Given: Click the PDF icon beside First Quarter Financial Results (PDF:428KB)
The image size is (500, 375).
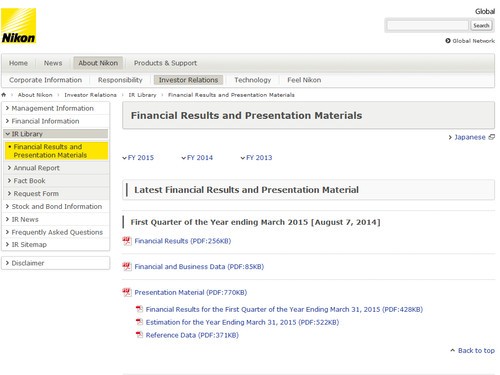Looking at the screenshot, I should [x=139, y=309].
